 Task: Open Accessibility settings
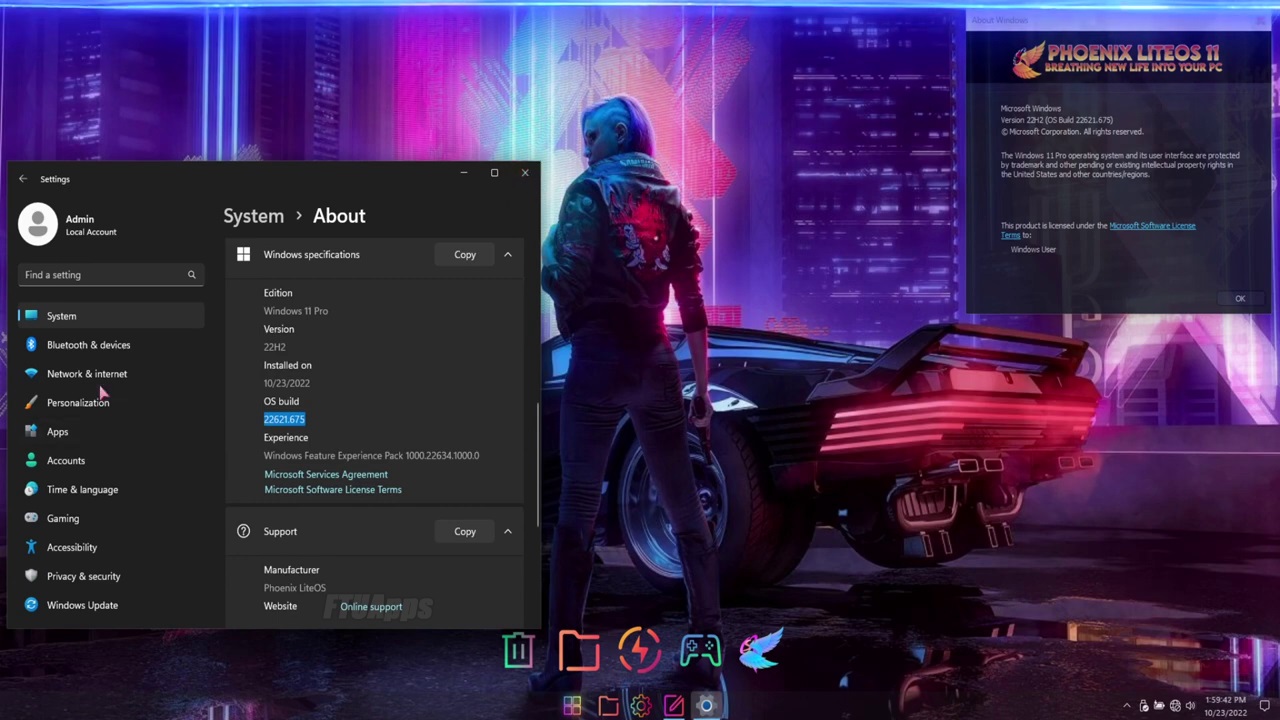tap(110, 548)
